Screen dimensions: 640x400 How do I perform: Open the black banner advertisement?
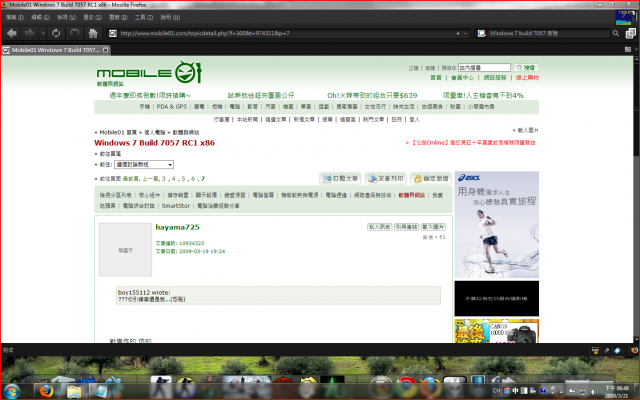pos(496,298)
